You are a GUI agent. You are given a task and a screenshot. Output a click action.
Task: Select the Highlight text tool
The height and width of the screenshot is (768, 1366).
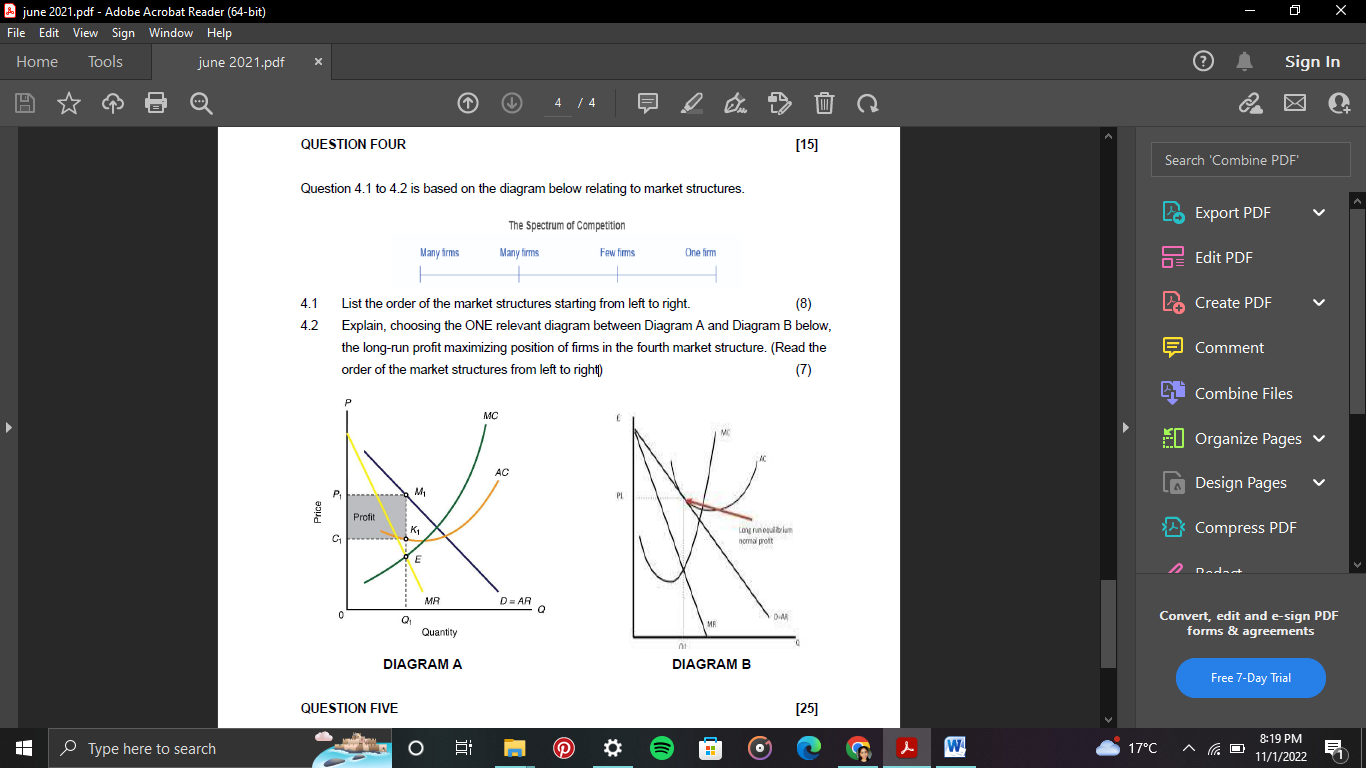(x=691, y=103)
